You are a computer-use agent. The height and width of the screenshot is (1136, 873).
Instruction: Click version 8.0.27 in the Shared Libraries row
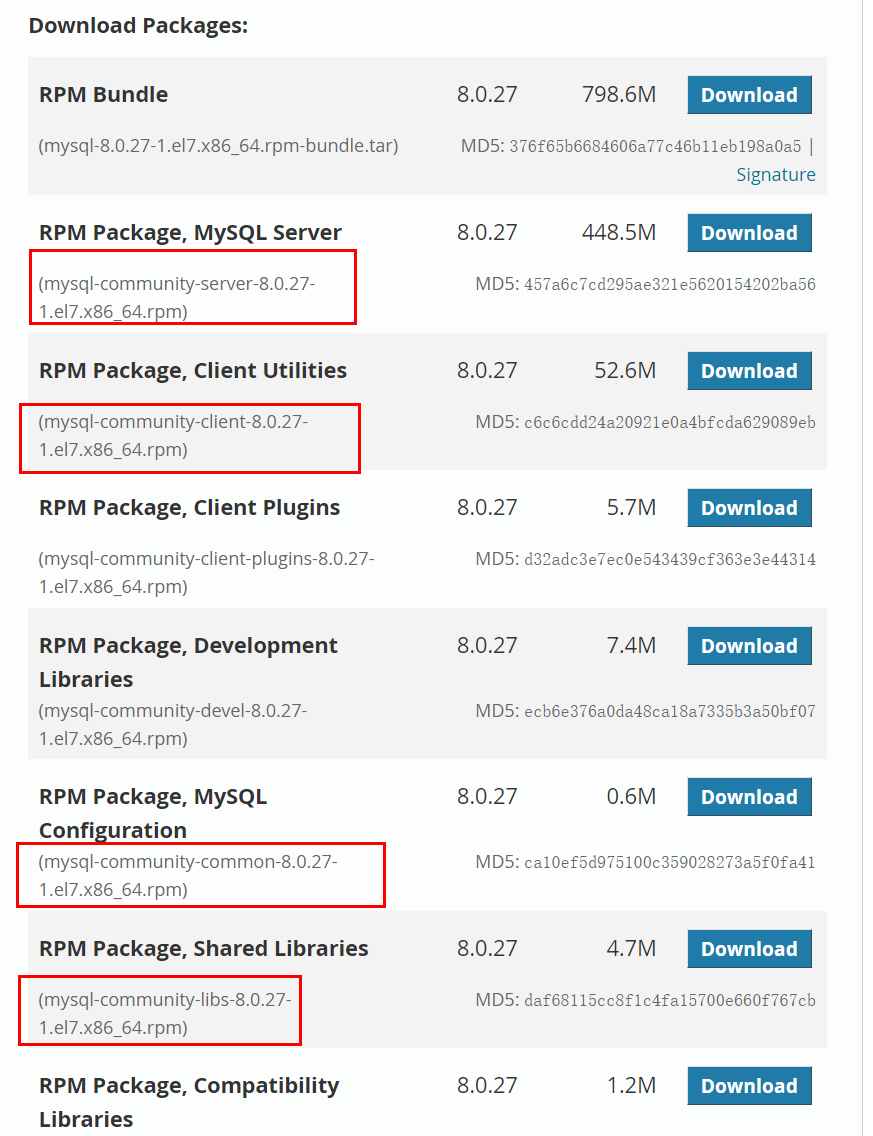tap(487, 948)
